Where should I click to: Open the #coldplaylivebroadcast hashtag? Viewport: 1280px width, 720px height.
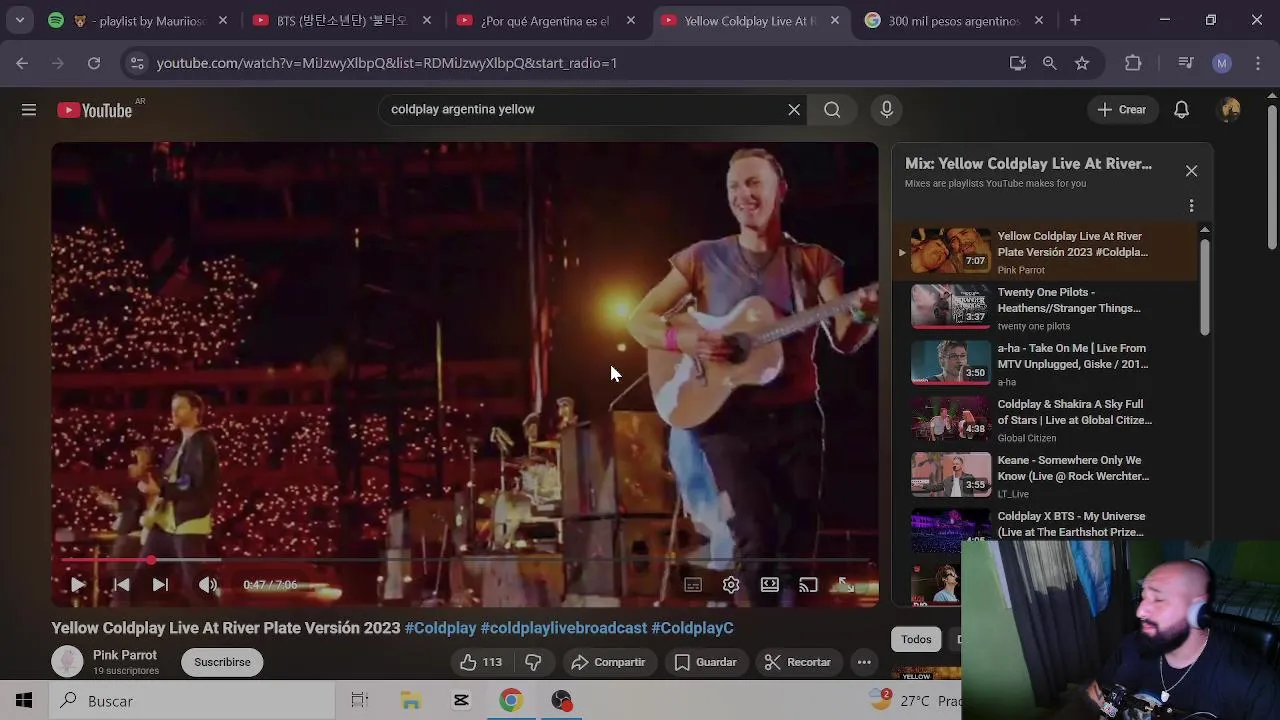564,628
